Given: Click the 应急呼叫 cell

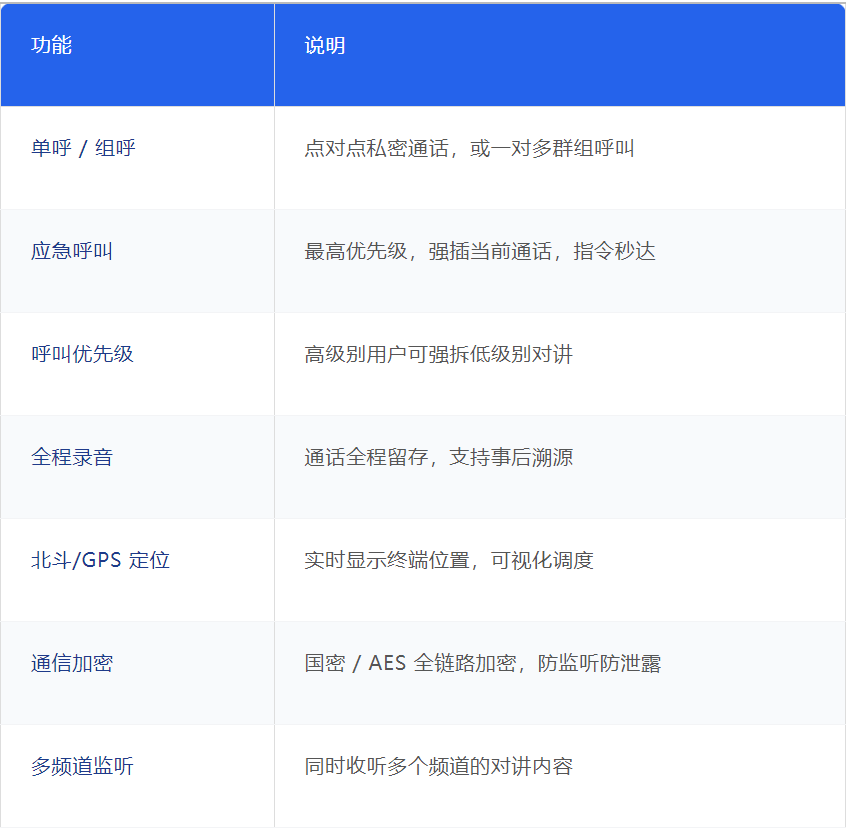Looking at the screenshot, I should pos(138,261).
